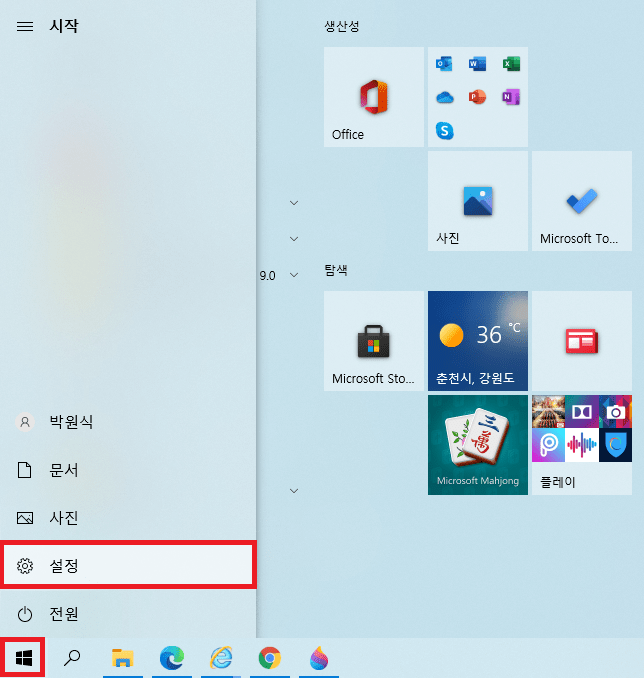The height and width of the screenshot is (678, 644).
Task: Open the 사진 (Photos) tile
Action: [477, 201]
